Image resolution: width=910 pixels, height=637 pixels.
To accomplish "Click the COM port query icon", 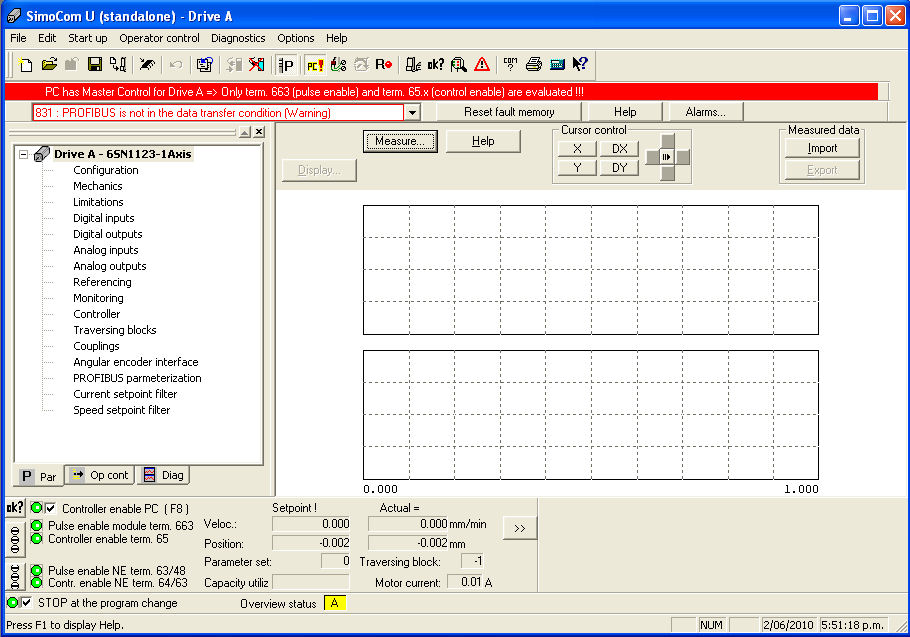I will coord(511,64).
